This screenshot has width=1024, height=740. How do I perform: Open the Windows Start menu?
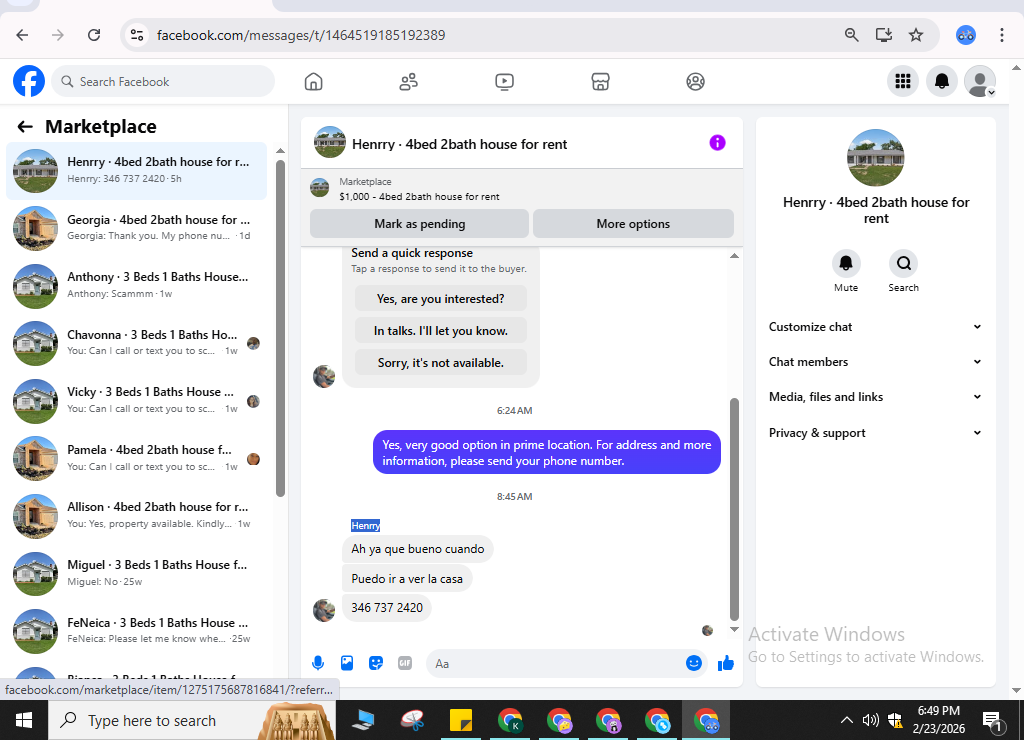(24, 720)
